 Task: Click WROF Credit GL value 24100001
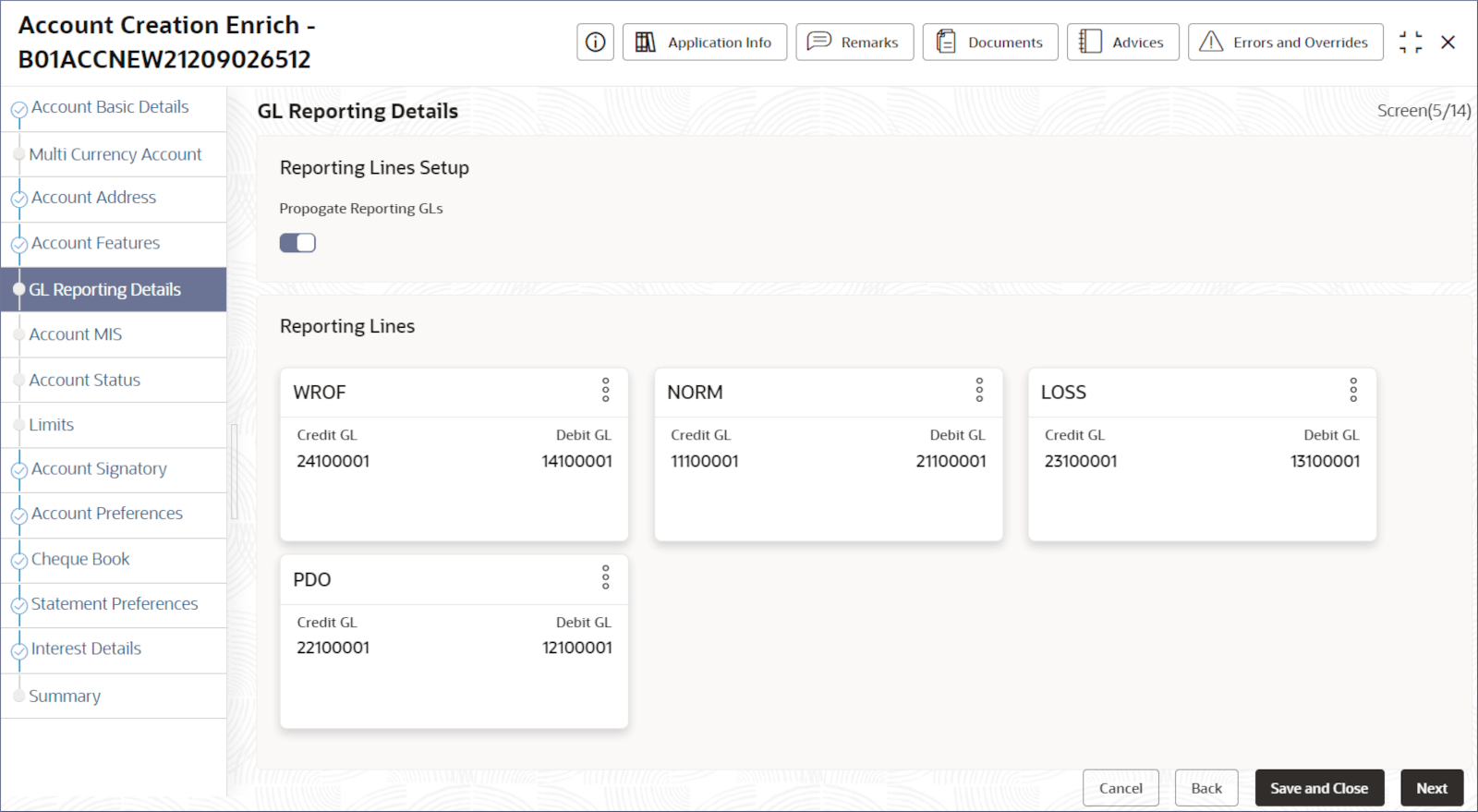click(333, 461)
